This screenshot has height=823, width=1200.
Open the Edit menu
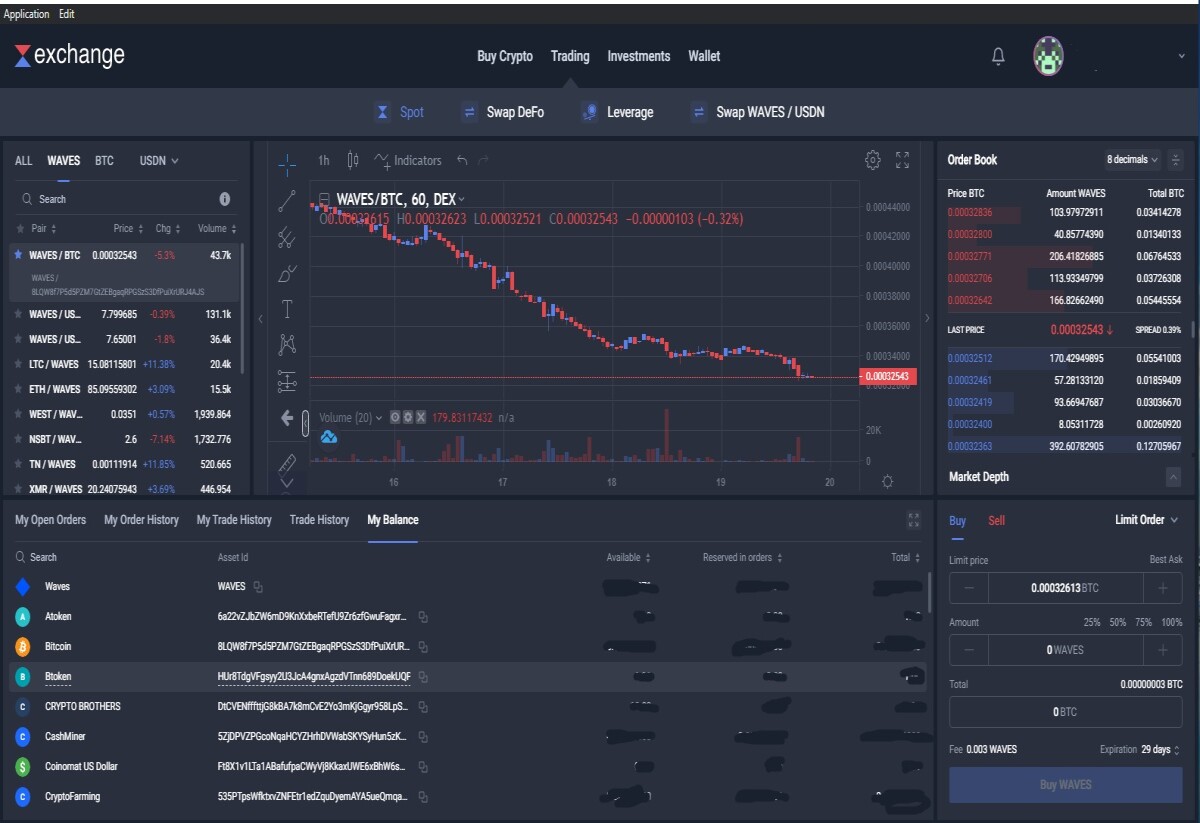[66, 14]
